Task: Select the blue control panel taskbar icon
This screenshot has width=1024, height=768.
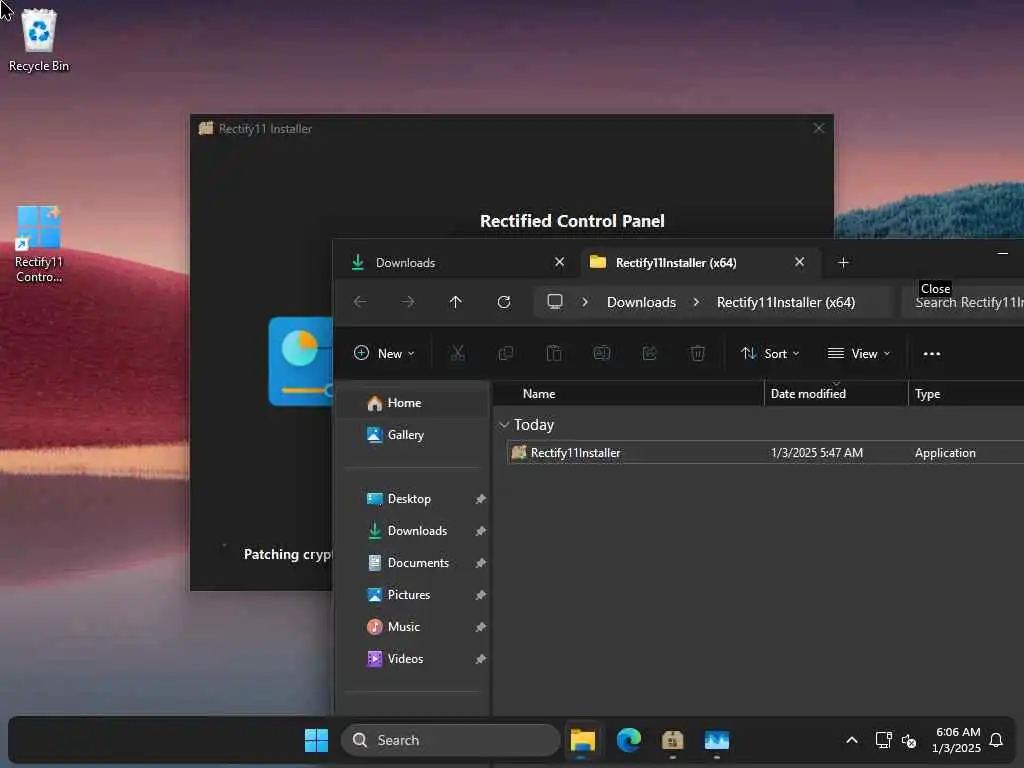Action: pos(716,740)
